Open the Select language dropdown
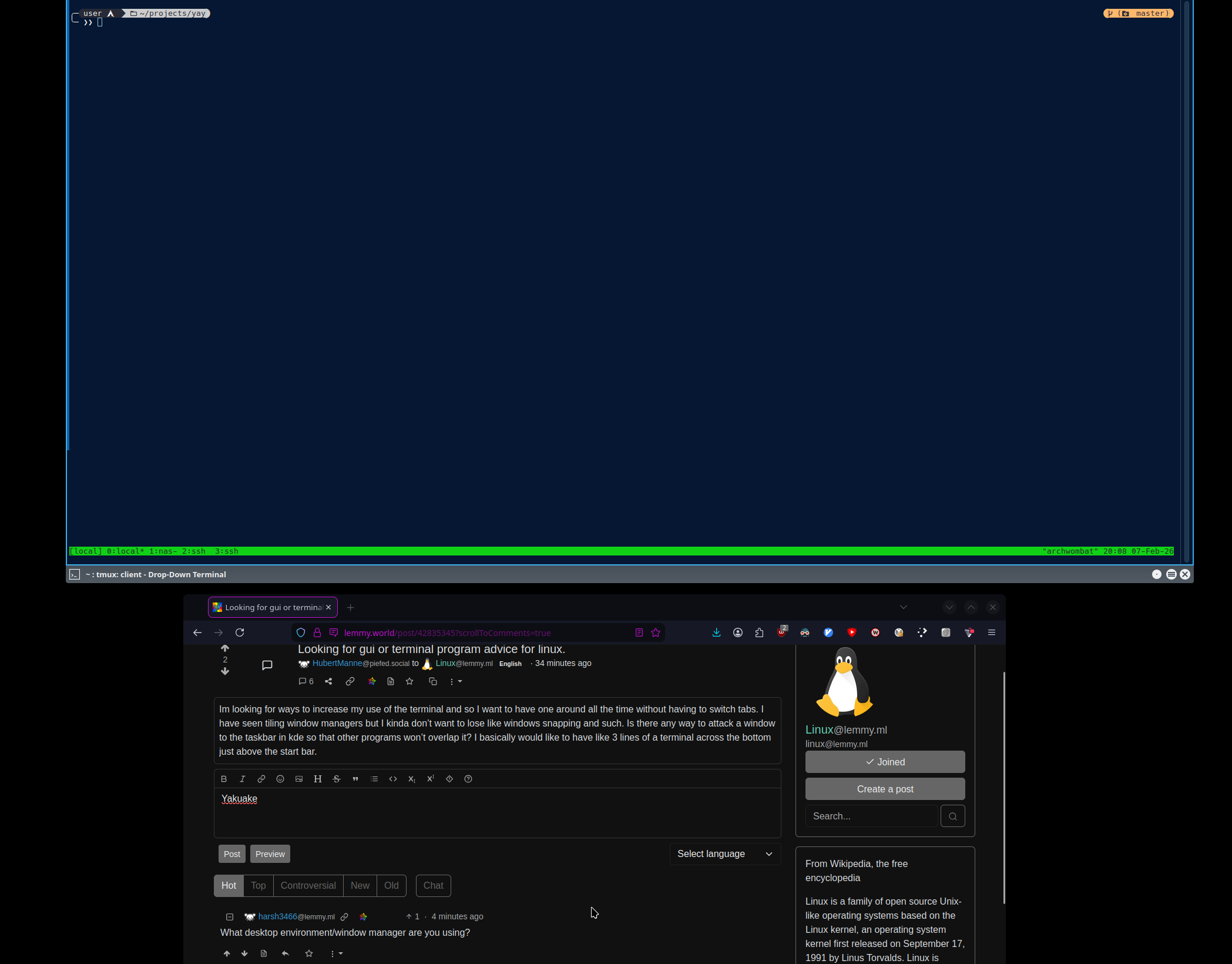Image resolution: width=1232 pixels, height=964 pixels. [x=725, y=853]
